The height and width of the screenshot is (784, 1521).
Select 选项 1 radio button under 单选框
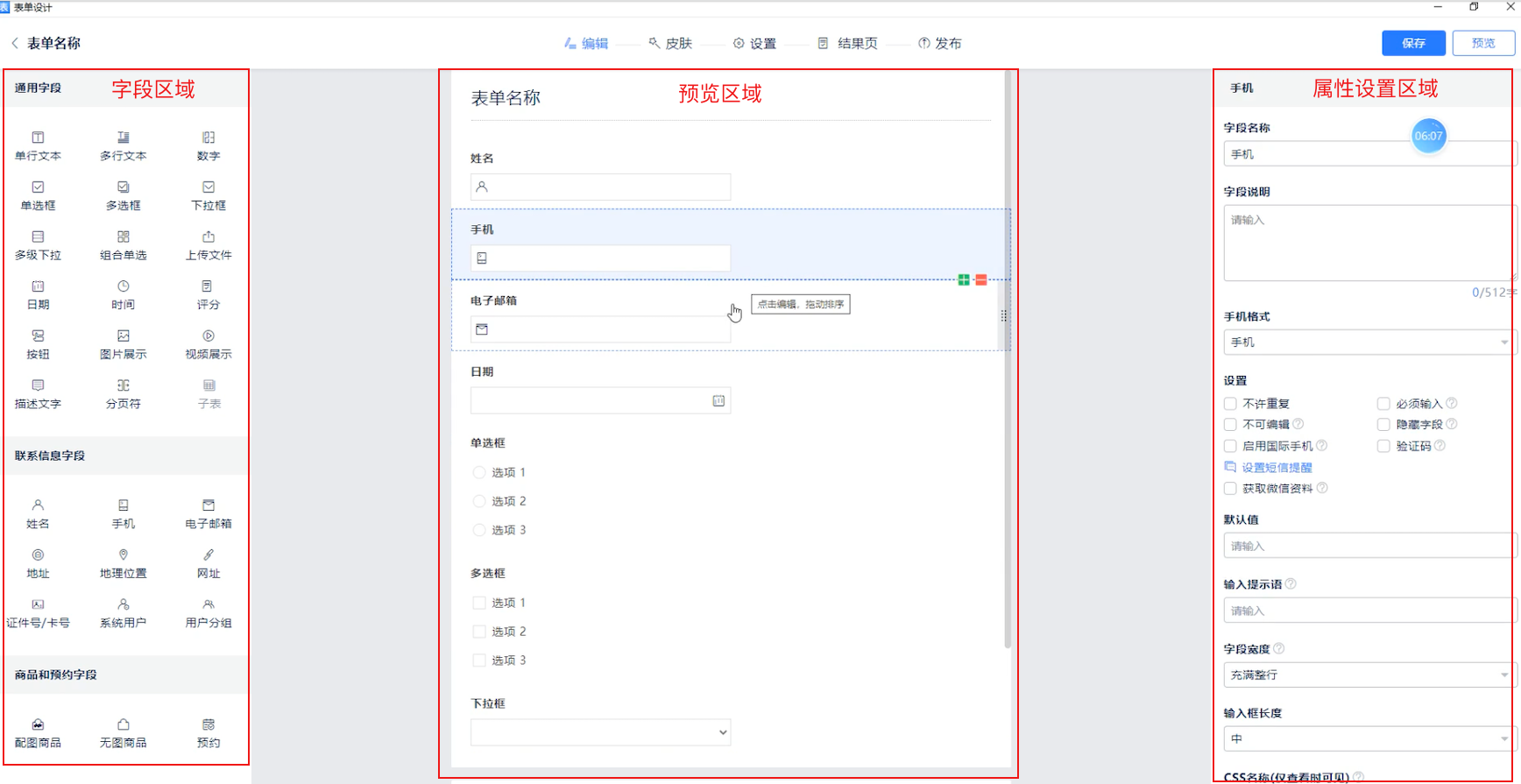click(479, 473)
